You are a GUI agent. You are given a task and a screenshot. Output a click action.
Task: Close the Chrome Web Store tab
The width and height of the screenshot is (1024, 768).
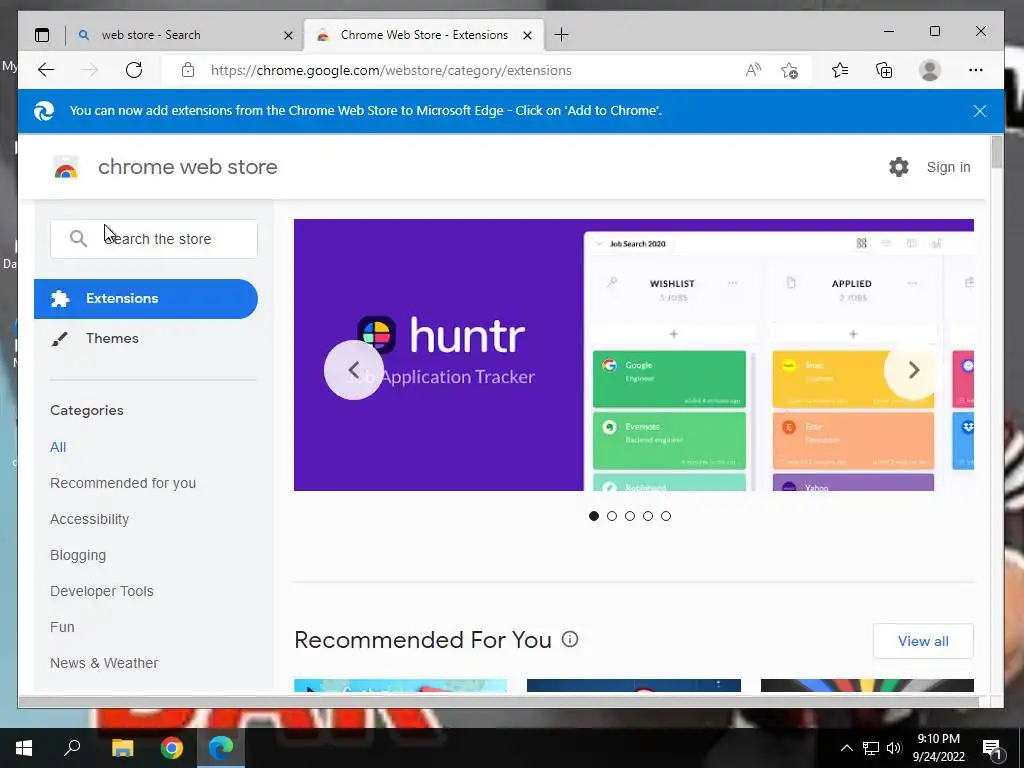click(527, 35)
